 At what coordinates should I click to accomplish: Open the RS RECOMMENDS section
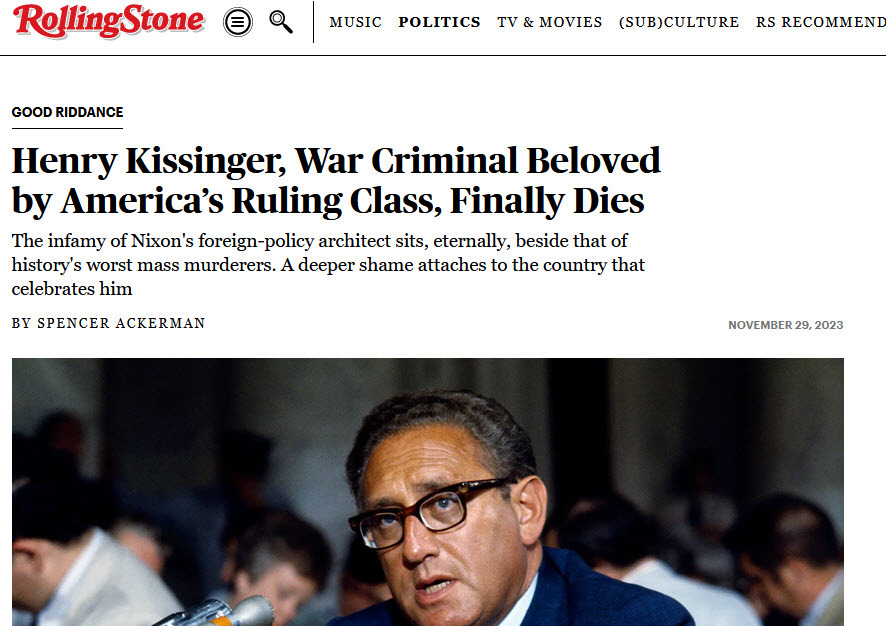click(x=820, y=22)
